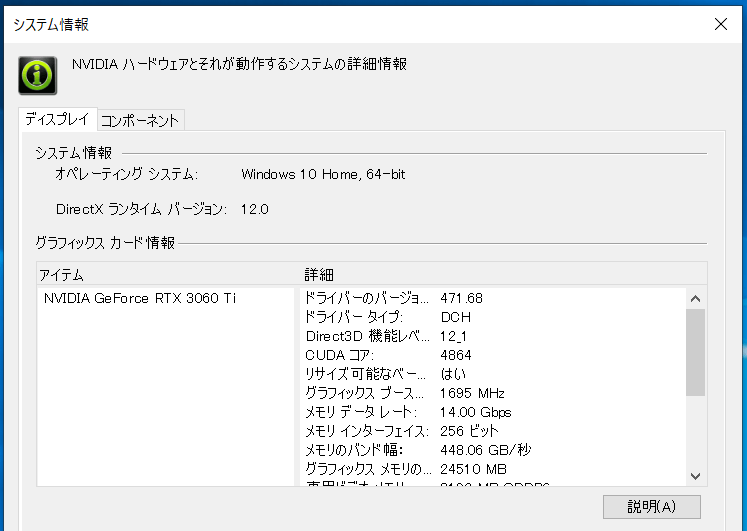Select the メモリ データ レート row label
This screenshot has width=747, height=531.
pyautogui.click(x=361, y=412)
